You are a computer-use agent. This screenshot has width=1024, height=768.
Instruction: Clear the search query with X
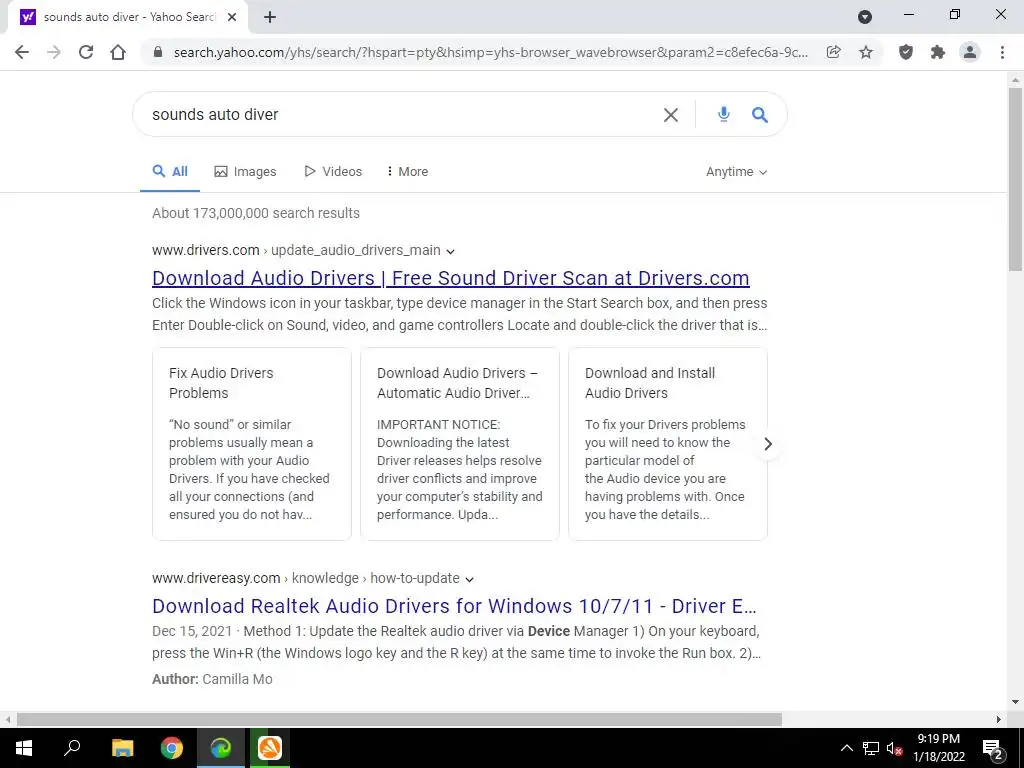(x=671, y=115)
